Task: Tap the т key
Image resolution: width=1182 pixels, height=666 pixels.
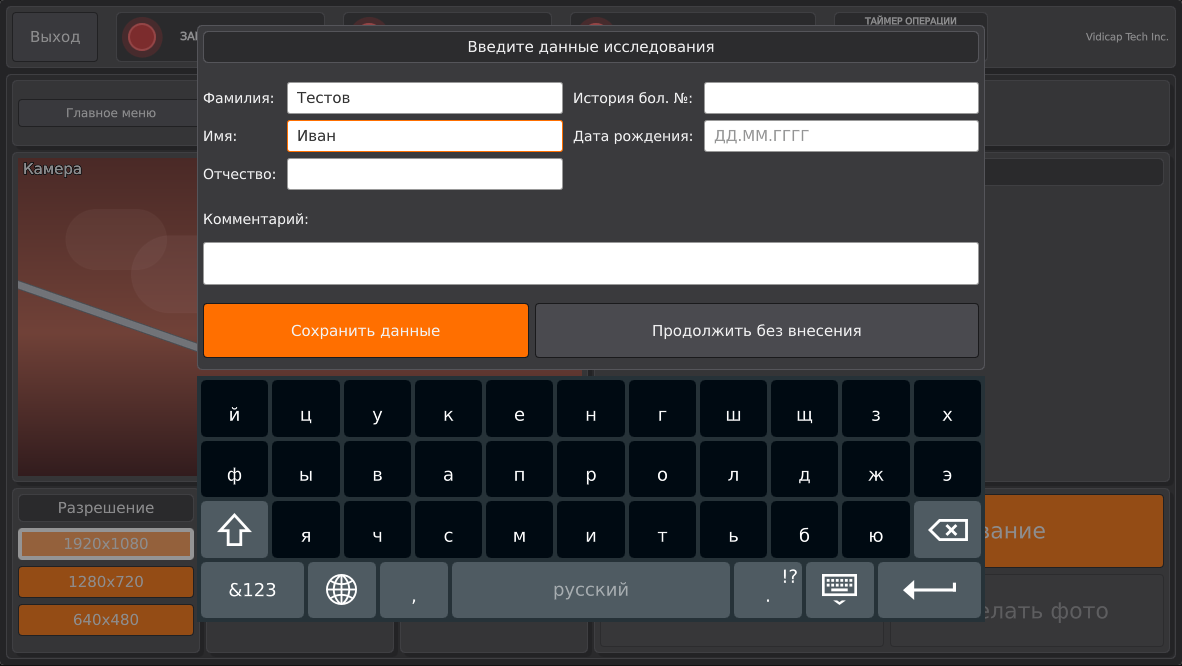Action: point(662,529)
